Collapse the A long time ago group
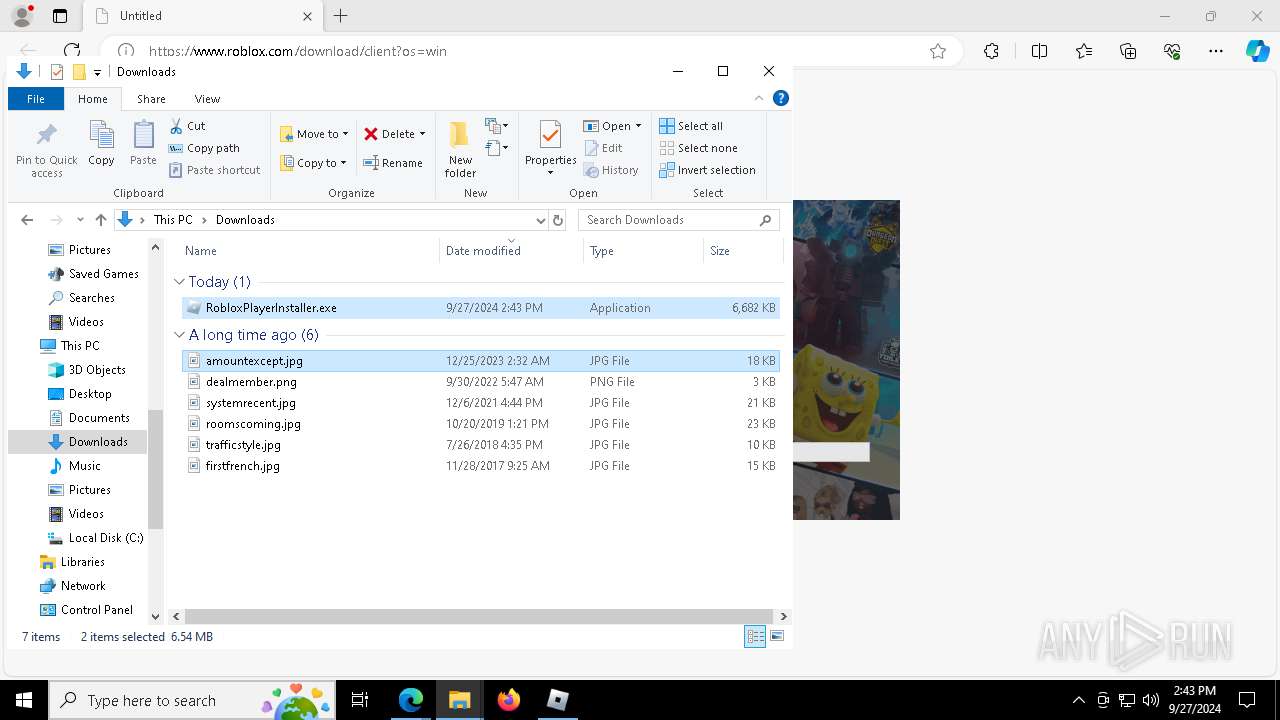Viewport: 1280px width, 720px height. click(x=180, y=335)
